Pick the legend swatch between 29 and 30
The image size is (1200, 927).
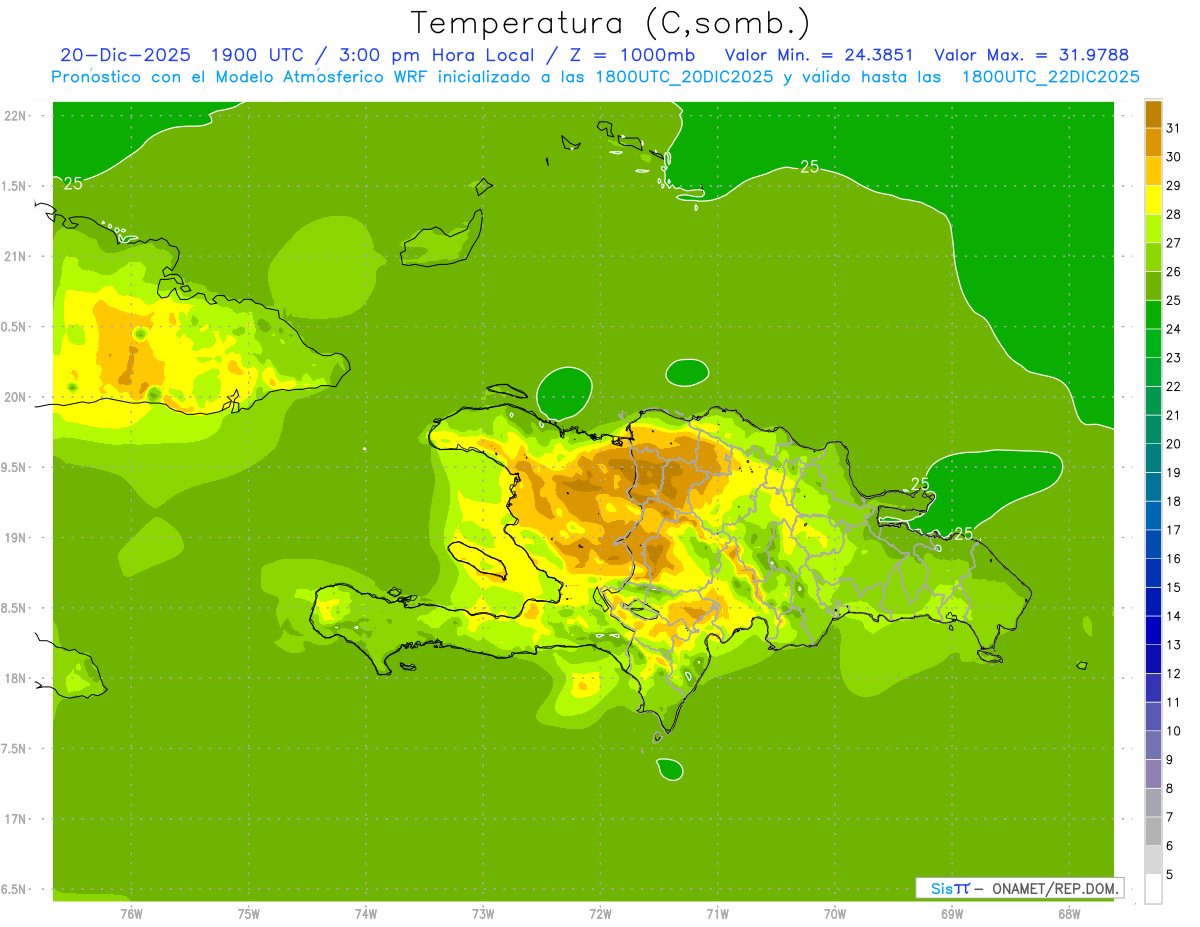(x=1154, y=171)
